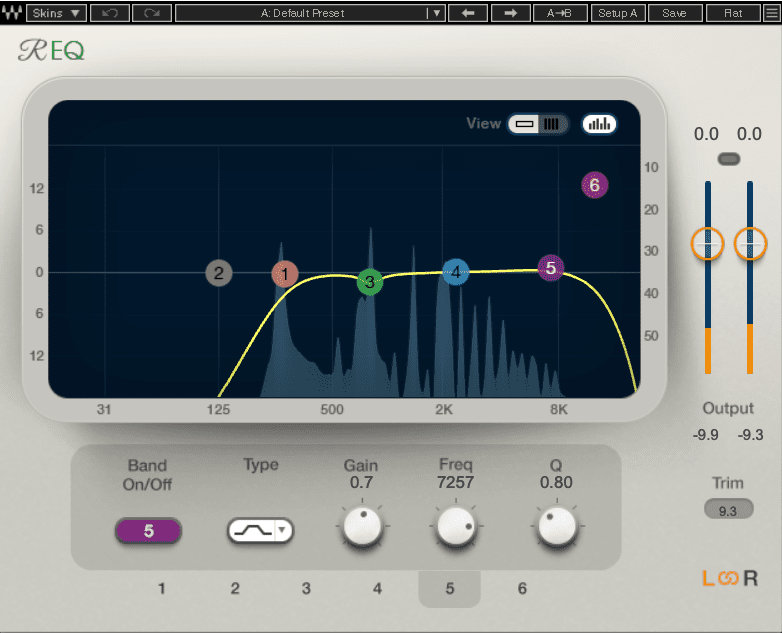Click the right output value -9.3
Image resolution: width=782 pixels, height=633 pixels.
point(750,435)
